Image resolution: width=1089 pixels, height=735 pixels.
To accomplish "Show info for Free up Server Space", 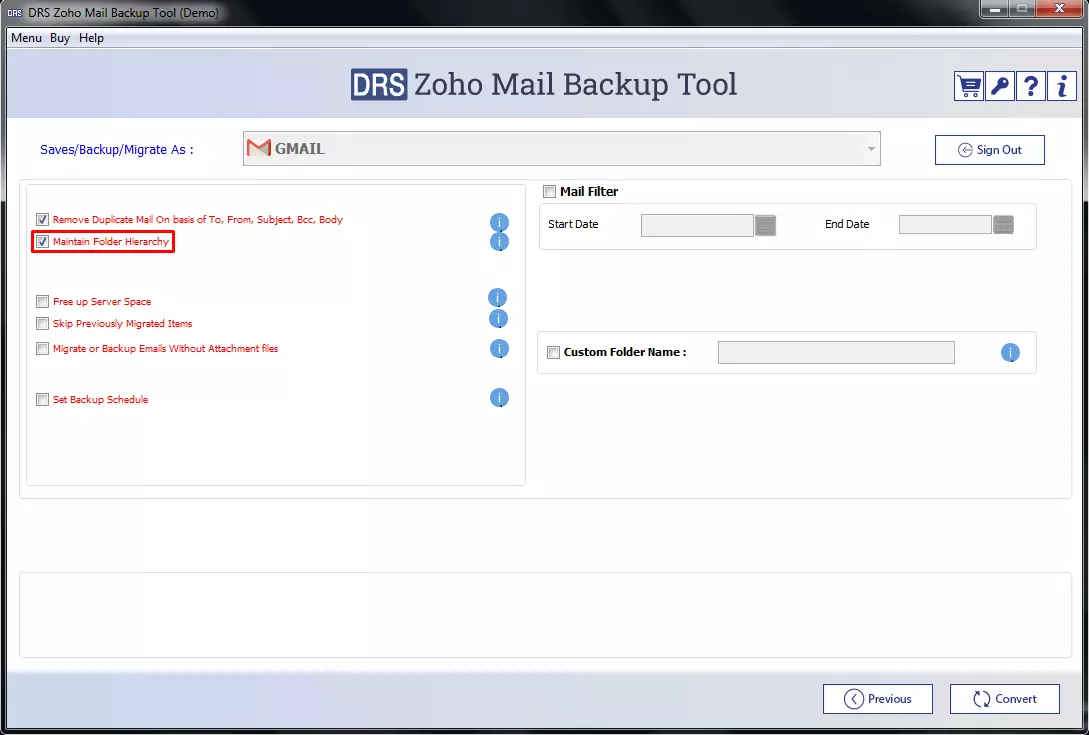I will click(498, 298).
